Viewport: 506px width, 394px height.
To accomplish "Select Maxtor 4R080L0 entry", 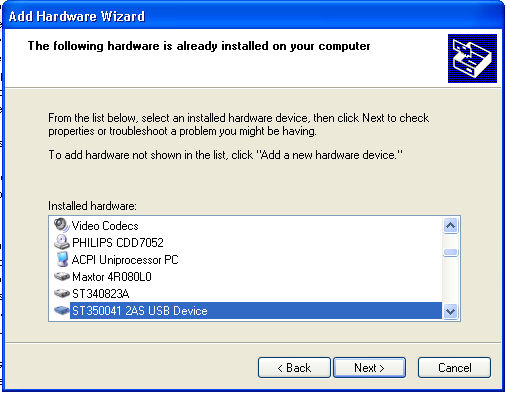I will click(x=112, y=277).
